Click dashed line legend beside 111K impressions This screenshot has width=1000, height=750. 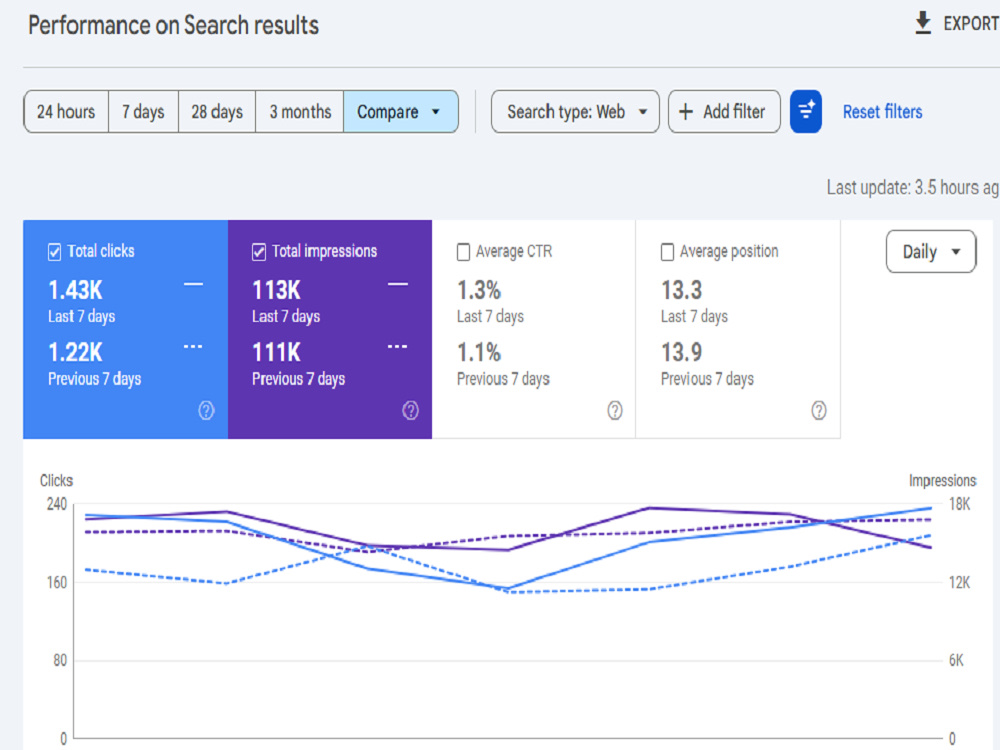coord(397,347)
